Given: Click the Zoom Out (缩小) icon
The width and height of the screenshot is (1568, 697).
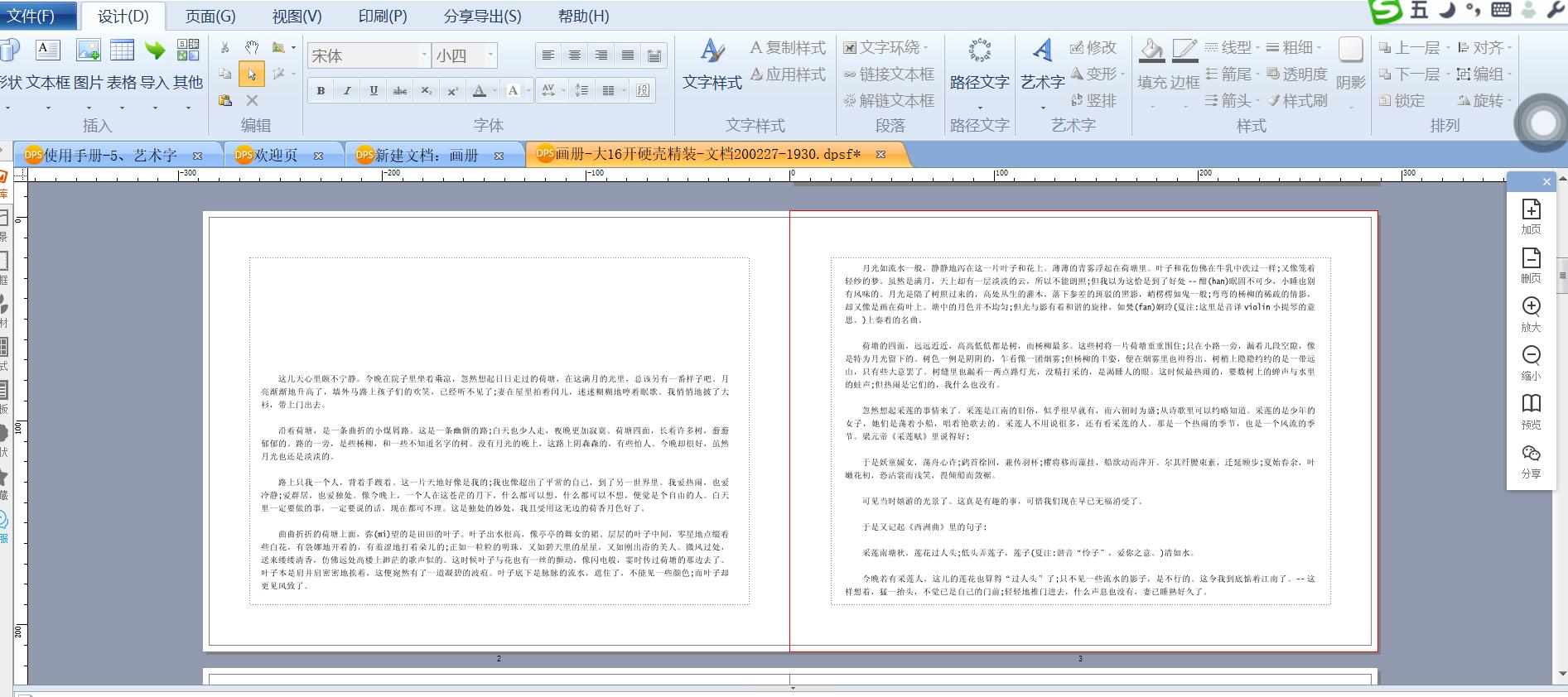Looking at the screenshot, I should pos(1531,355).
